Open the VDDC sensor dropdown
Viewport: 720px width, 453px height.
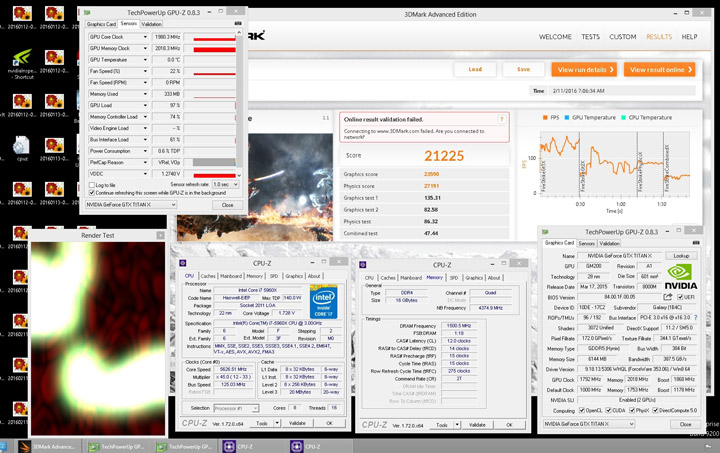(x=145, y=174)
